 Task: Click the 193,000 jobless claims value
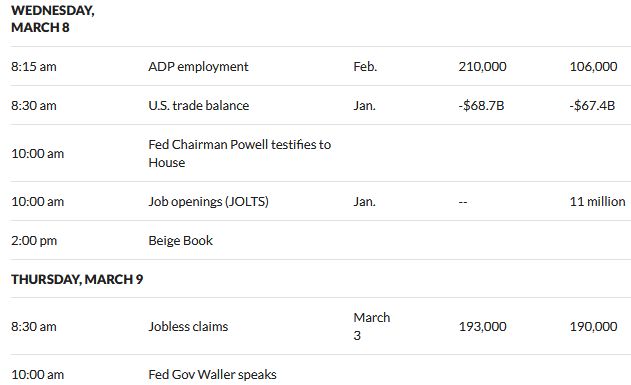483,326
